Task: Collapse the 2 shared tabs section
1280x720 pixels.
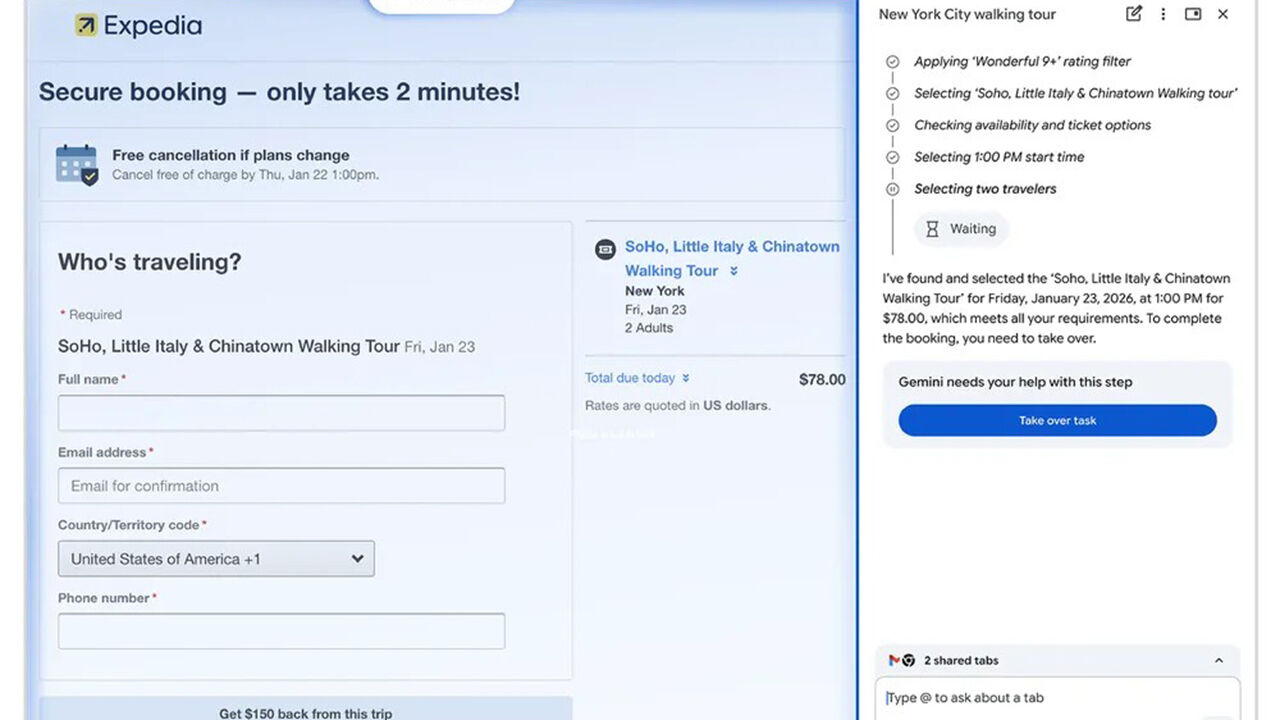Action: coord(1218,660)
